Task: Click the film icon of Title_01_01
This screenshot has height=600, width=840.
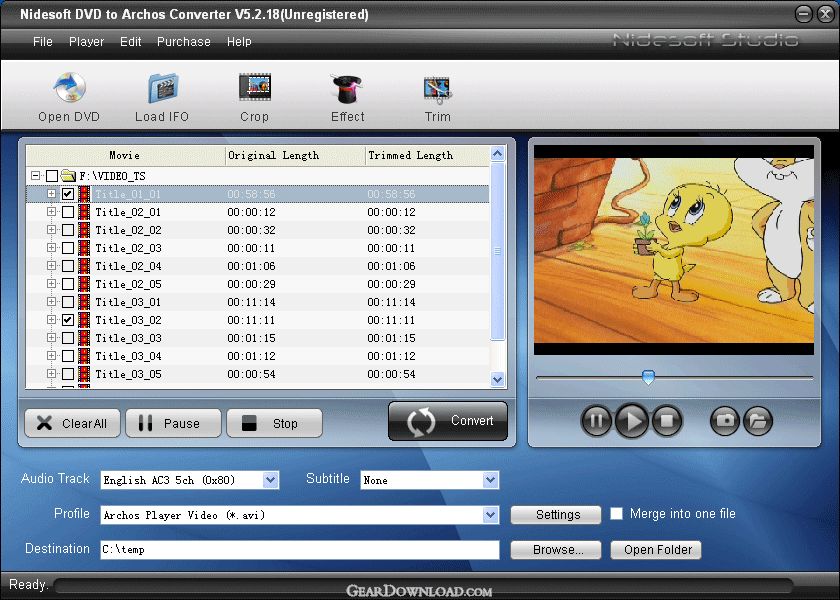Action: [84, 194]
